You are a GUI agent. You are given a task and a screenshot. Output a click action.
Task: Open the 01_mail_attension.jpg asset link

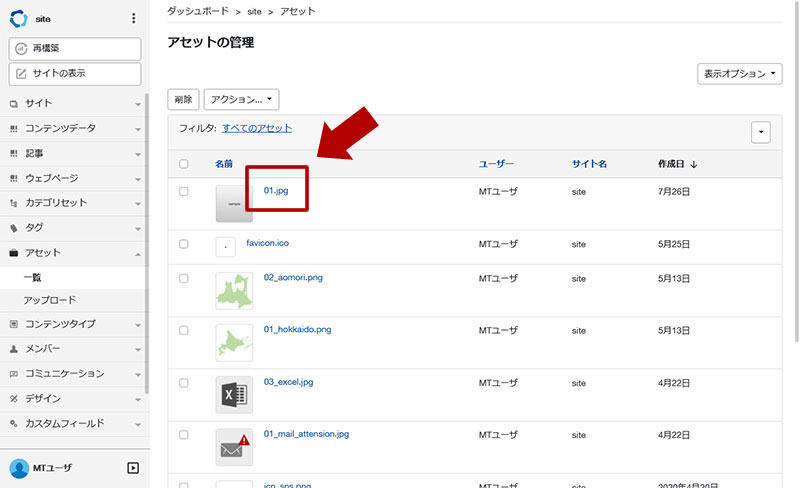pyautogui.click(x=306, y=434)
